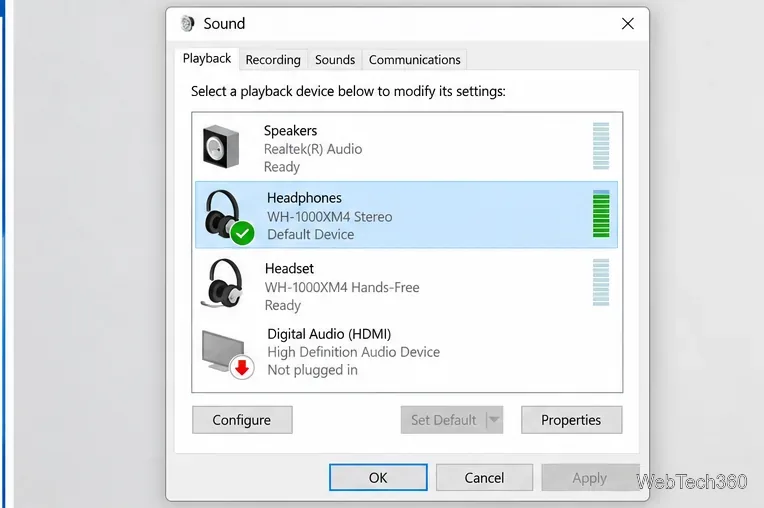Screen dimensions: 764x508
Task: Click the Headphones green level meter
Action: tap(601, 214)
